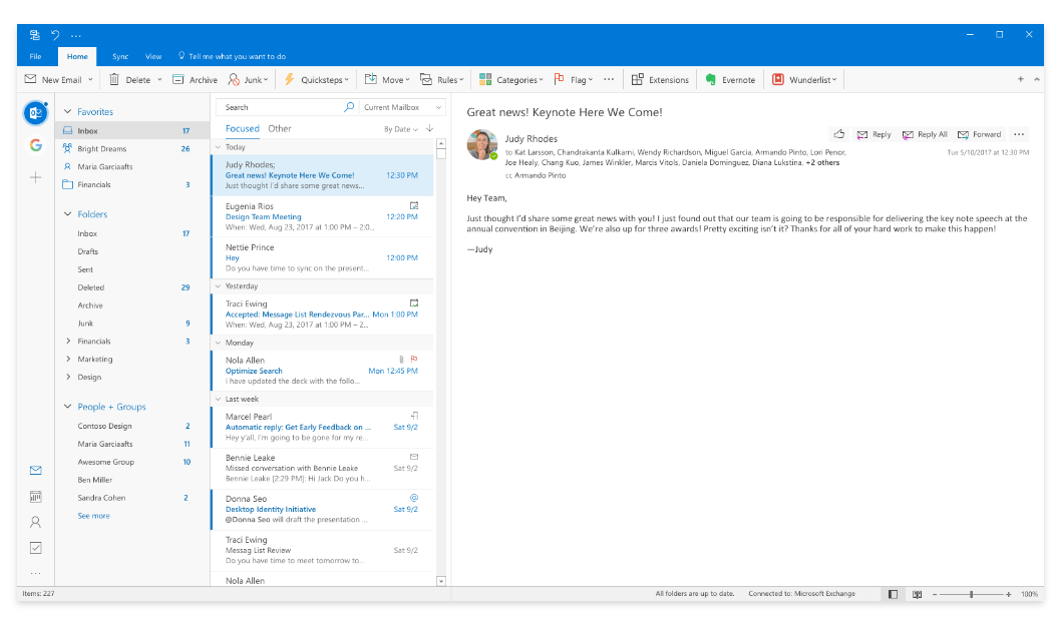This screenshot has width=1064, height=620.
Task: Adjust the zoom slider in the status bar
Action: coord(971,593)
